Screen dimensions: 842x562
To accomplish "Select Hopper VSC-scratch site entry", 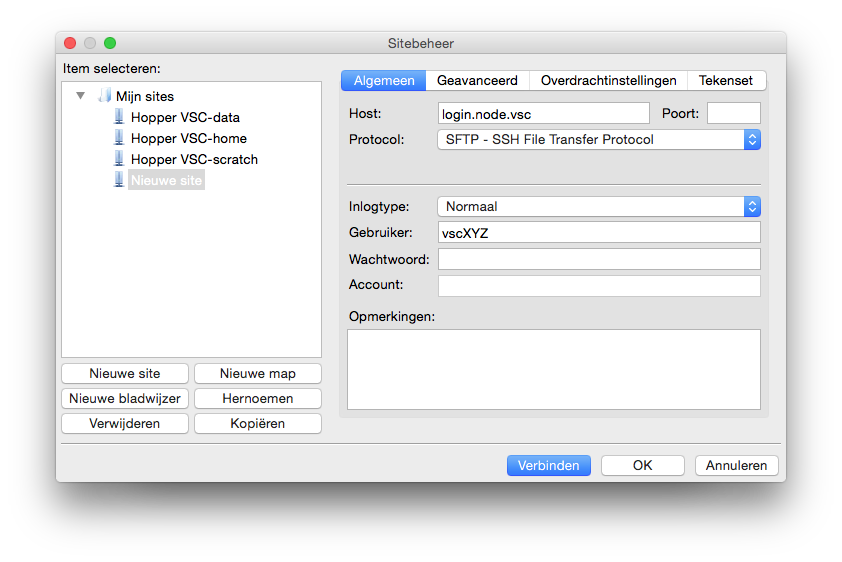I will coord(194,159).
